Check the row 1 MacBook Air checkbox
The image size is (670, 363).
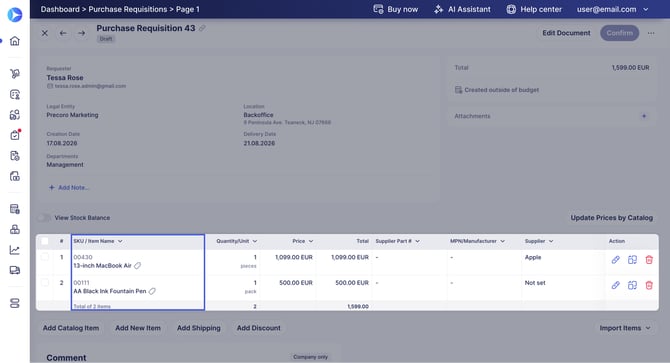tap(44, 257)
